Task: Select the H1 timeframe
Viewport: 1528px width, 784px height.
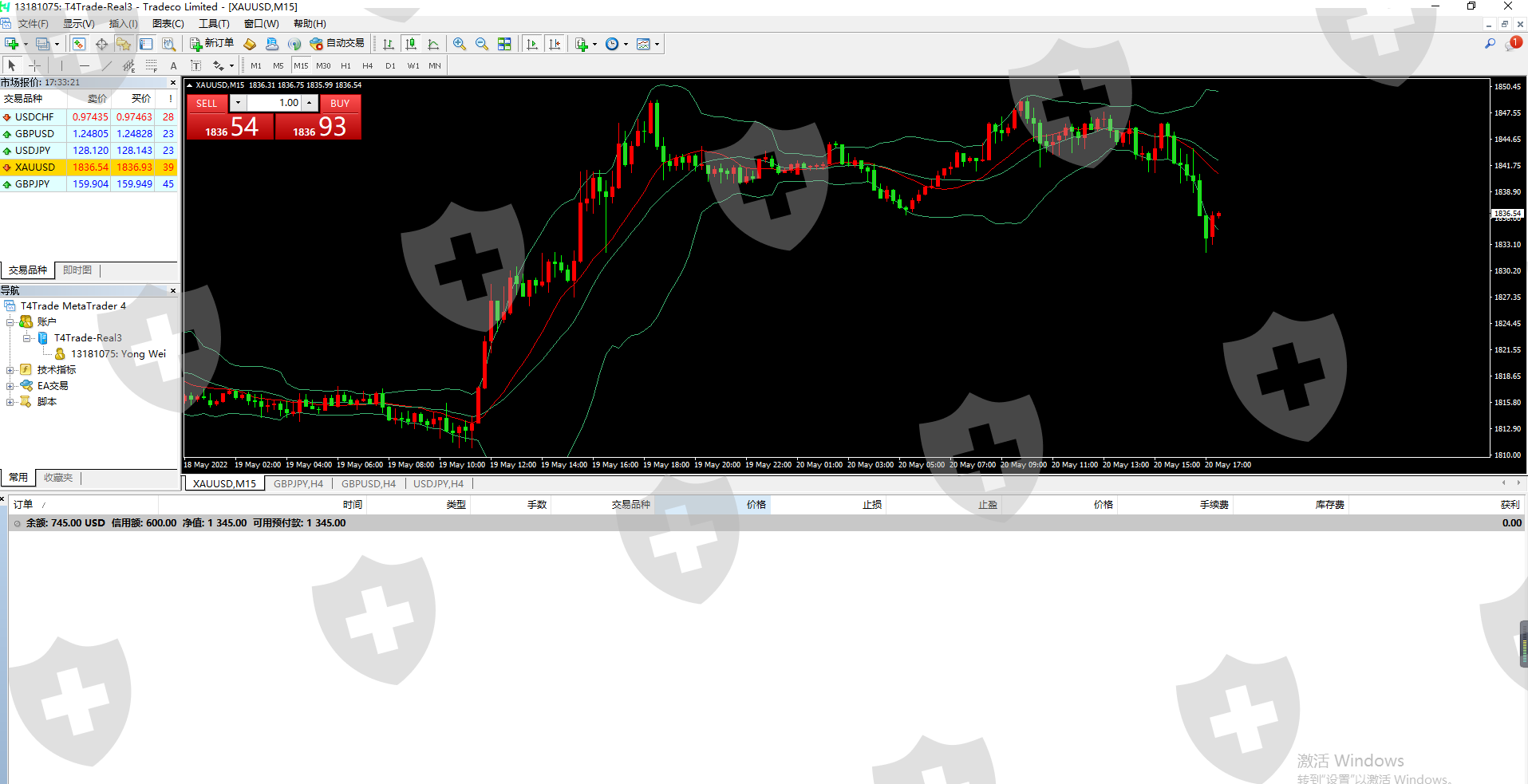Action: [x=345, y=65]
